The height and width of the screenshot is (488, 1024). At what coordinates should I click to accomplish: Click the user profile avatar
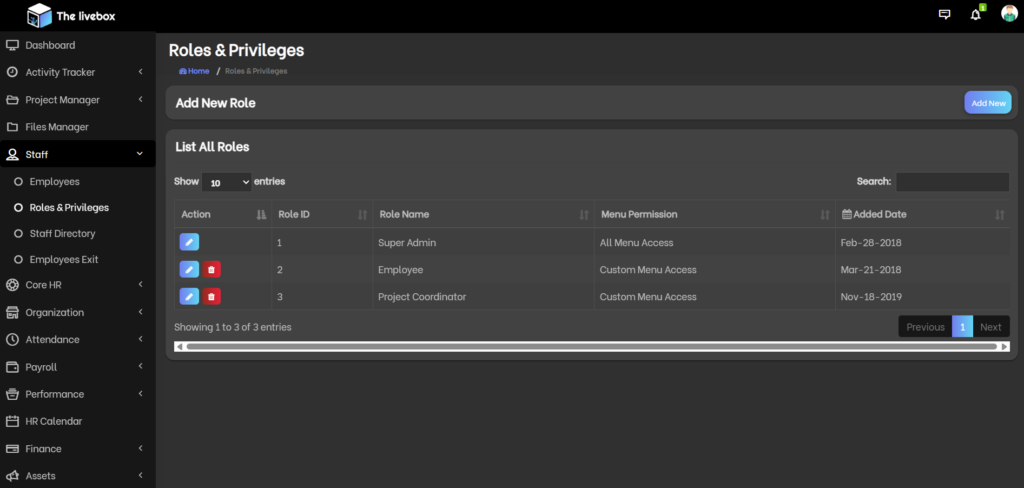click(1009, 14)
